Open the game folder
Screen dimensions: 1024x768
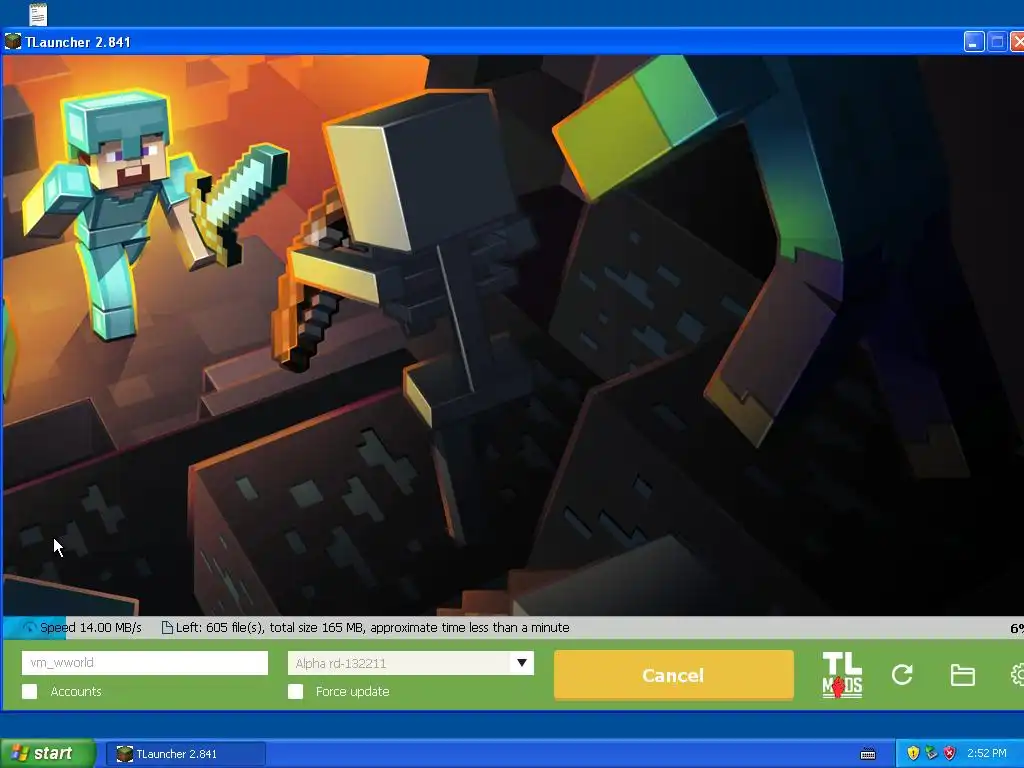[x=962, y=675]
